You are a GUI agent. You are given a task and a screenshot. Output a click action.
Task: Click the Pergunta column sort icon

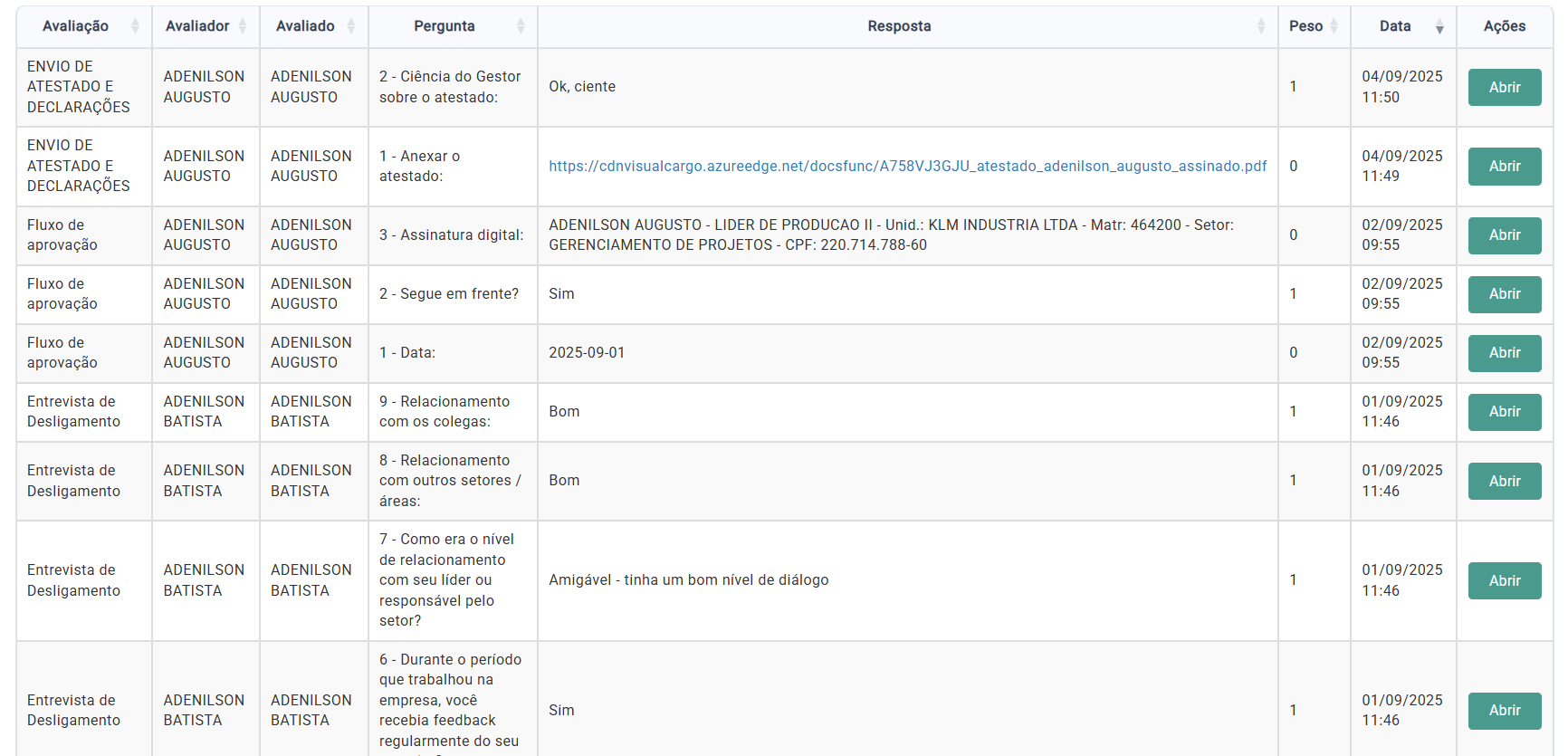[x=521, y=26]
